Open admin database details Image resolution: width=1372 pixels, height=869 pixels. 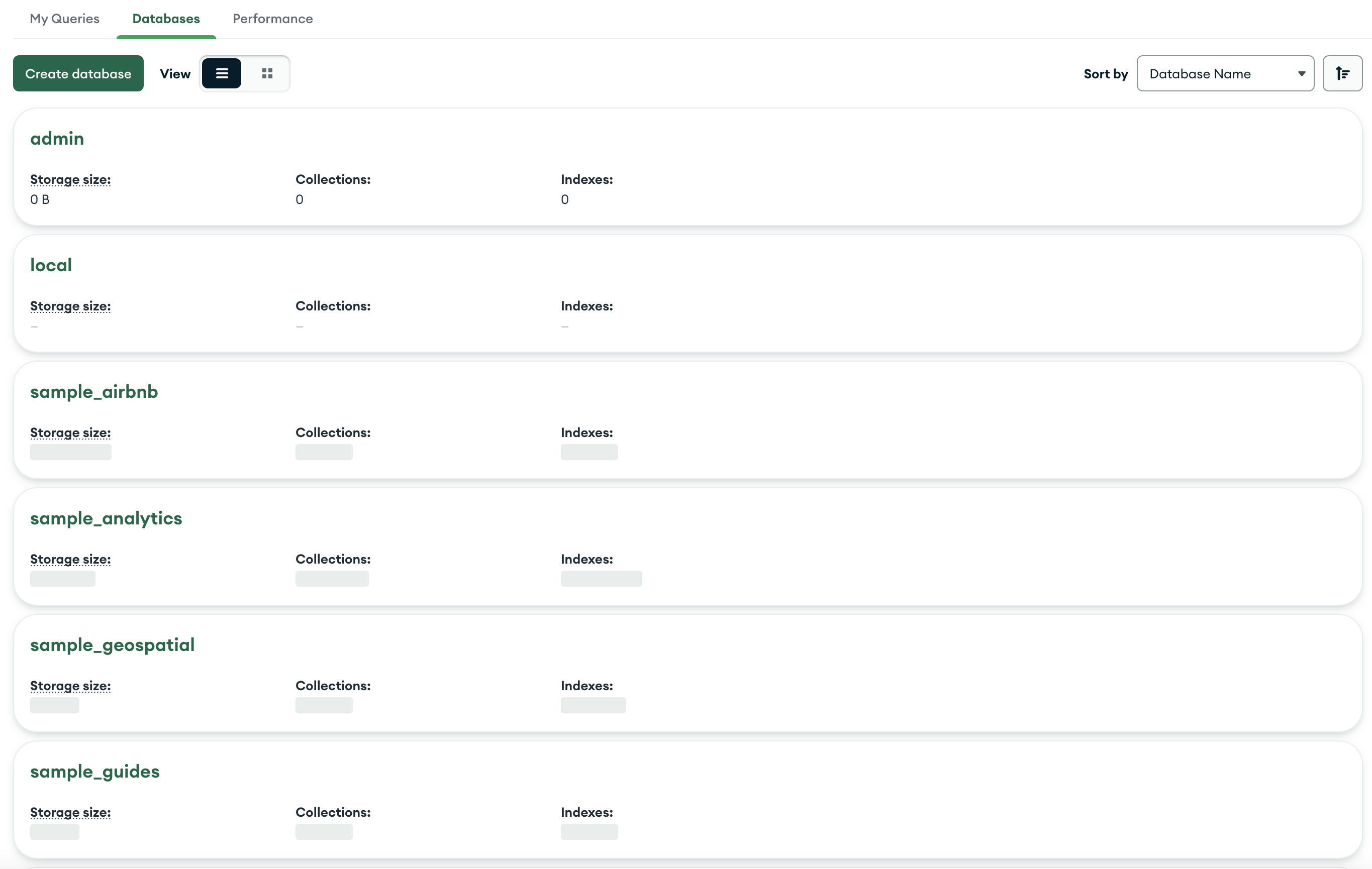(x=57, y=138)
